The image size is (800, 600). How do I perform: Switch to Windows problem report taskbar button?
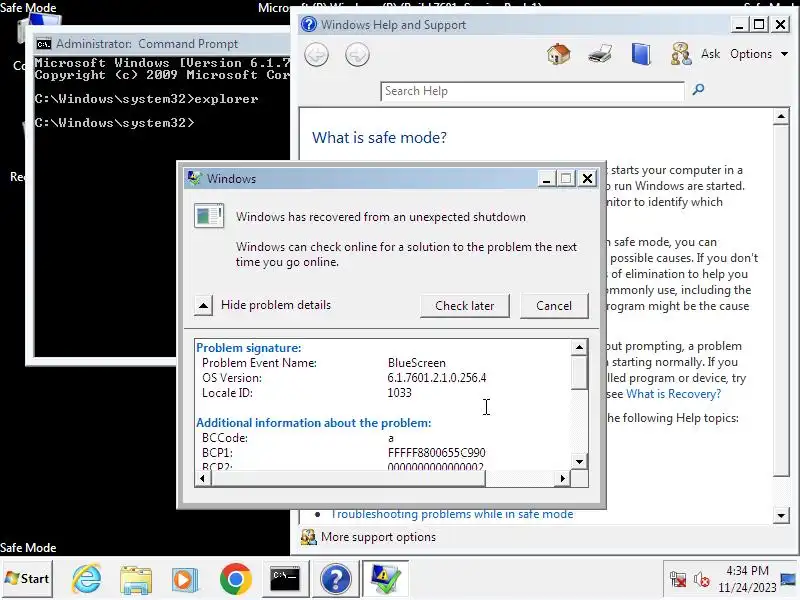coord(385,579)
